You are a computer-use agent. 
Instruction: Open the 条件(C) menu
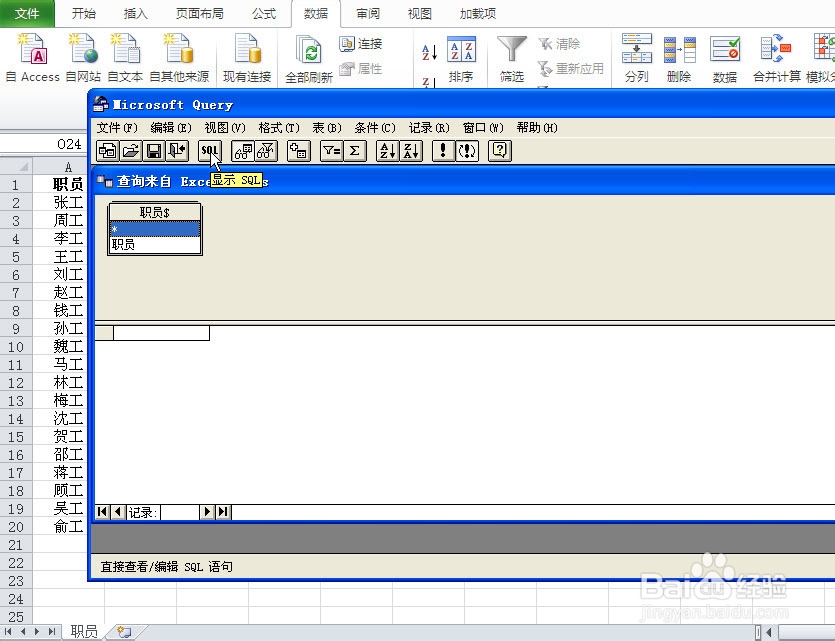(375, 128)
